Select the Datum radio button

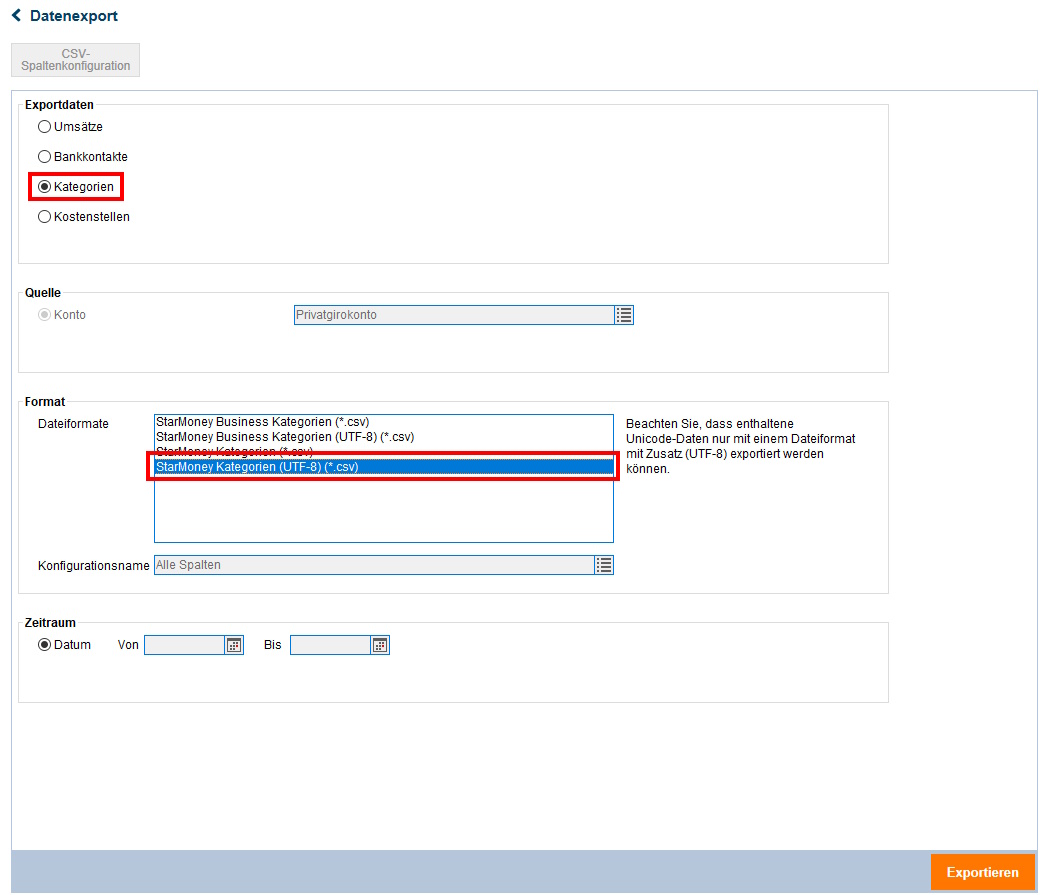44,645
